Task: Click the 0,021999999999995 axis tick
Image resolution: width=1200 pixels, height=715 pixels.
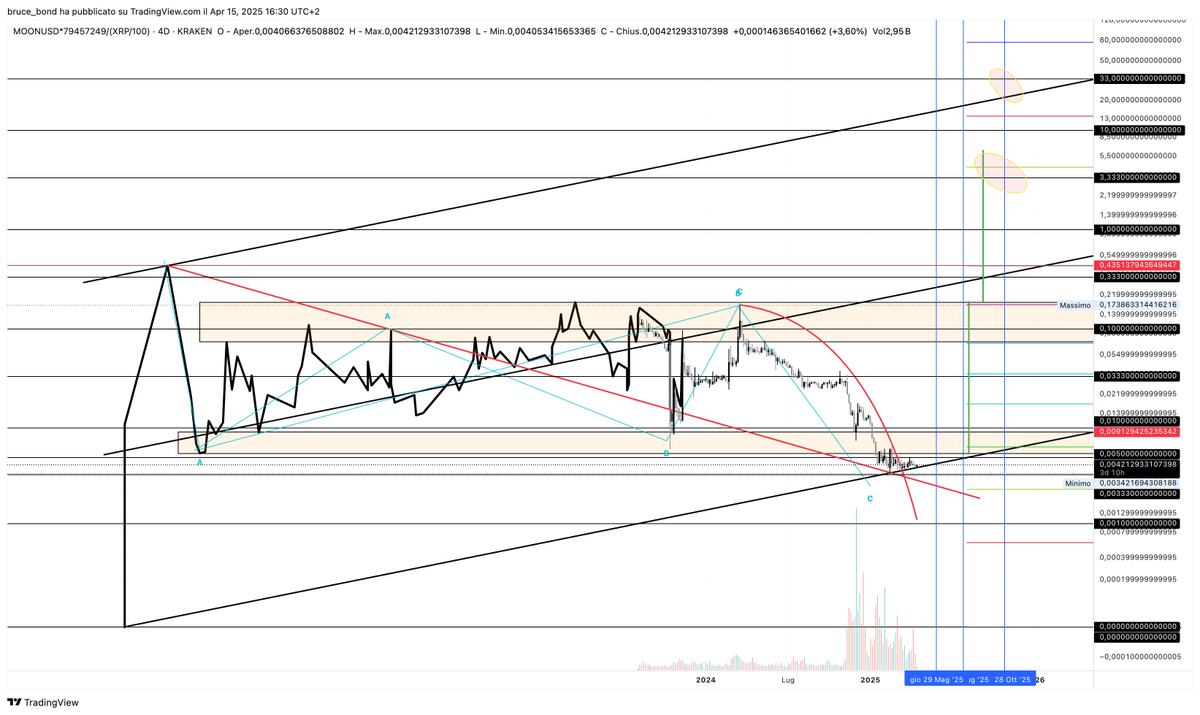Action: 1139,392
